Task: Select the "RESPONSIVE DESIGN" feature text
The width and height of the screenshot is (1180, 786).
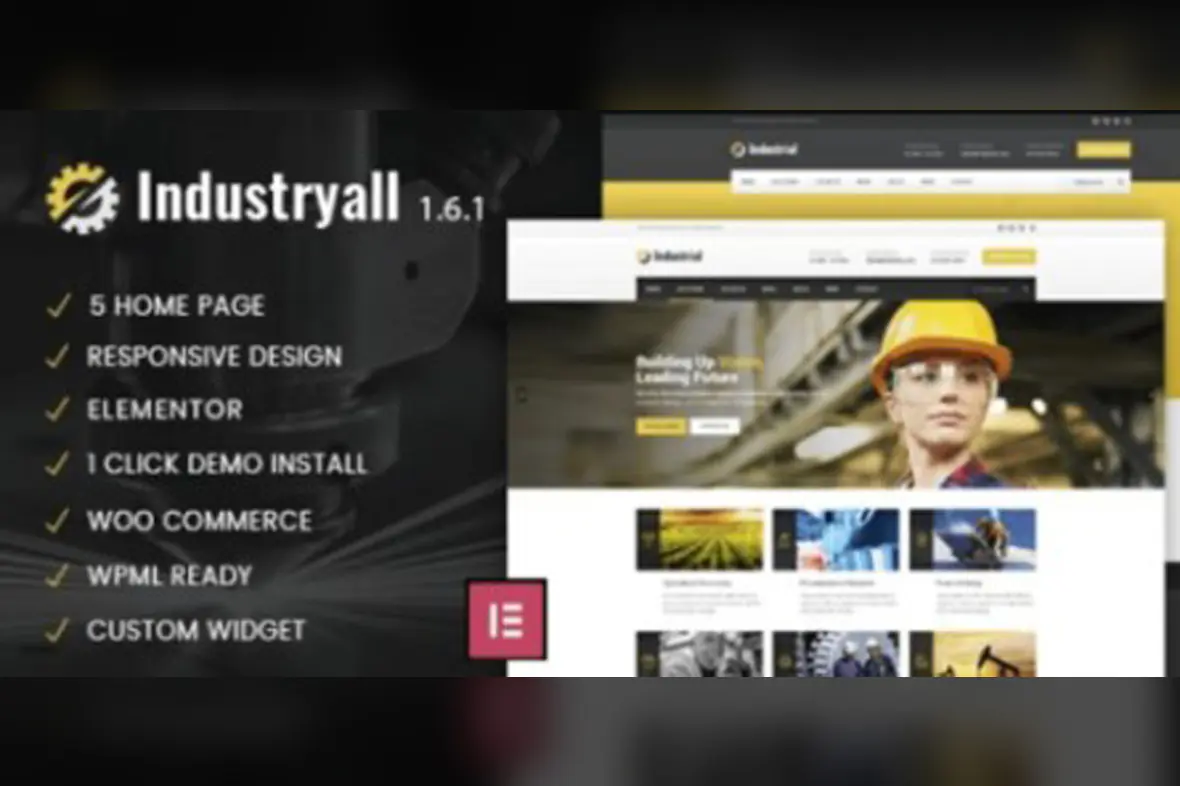Action: pyautogui.click(x=214, y=356)
